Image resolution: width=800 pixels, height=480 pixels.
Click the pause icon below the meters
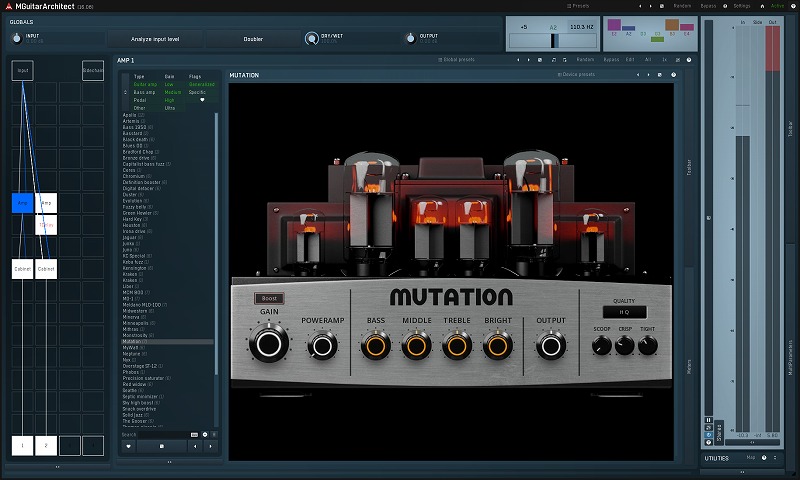click(x=709, y=420)
